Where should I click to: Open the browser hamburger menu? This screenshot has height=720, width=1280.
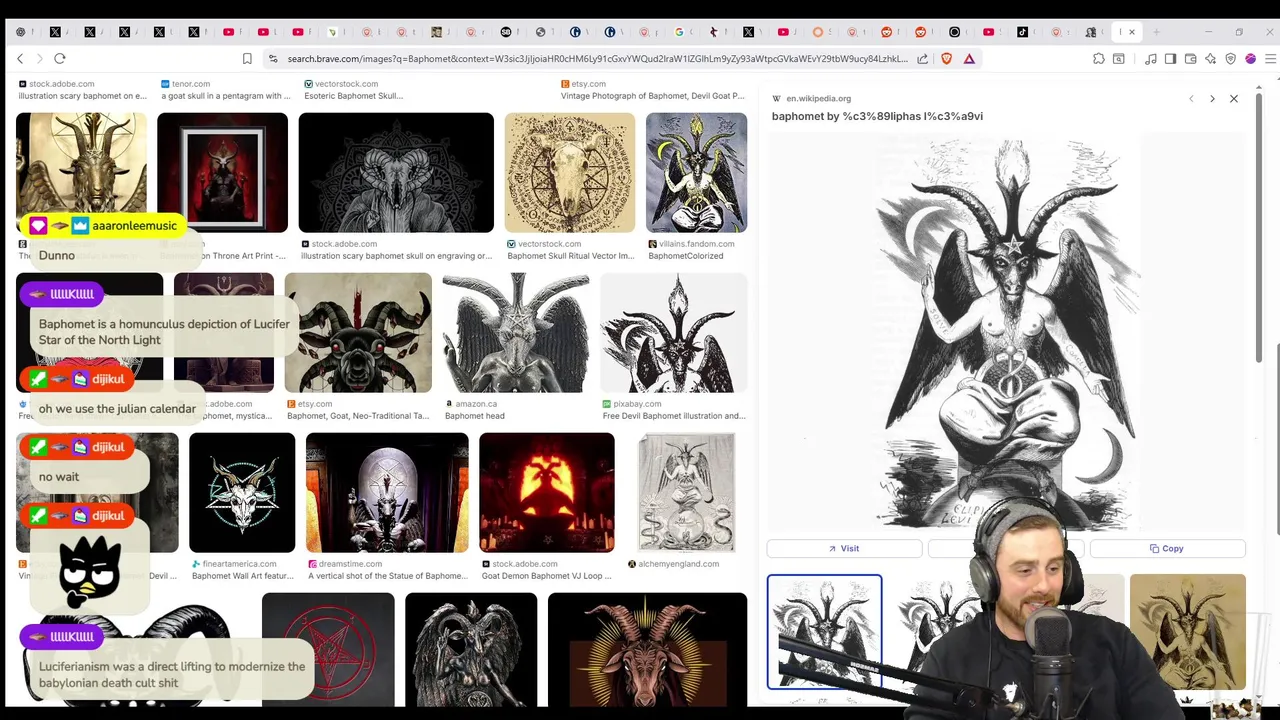pos(1270,59)
